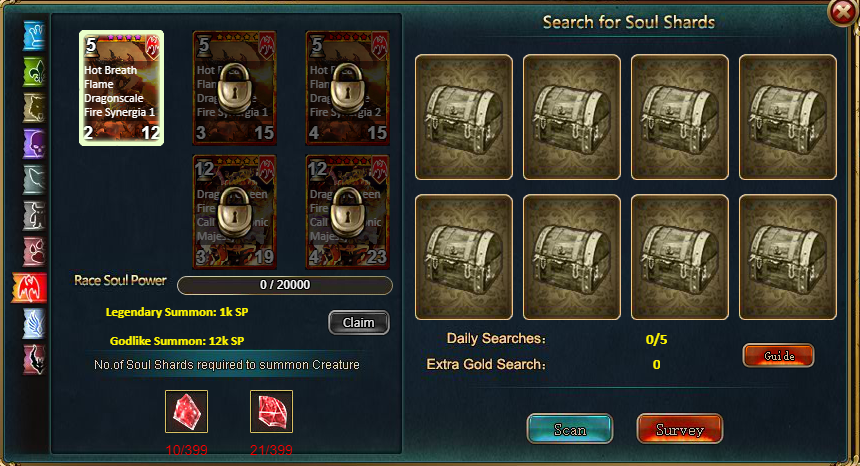Click the Survey button
Screen dimensions: 860x466
[680, 429]
